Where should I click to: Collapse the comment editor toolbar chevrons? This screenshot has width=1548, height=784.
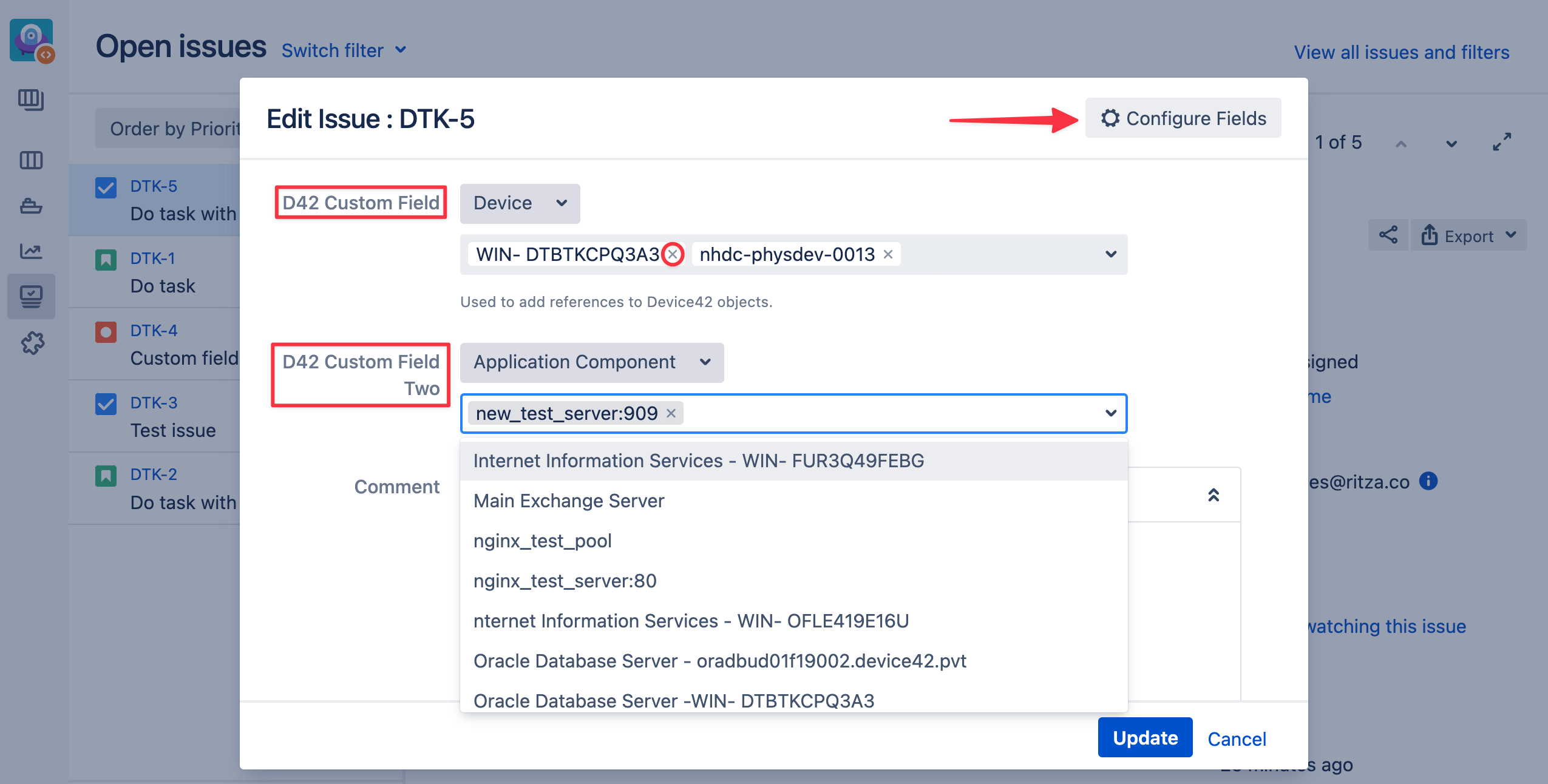click(x=1213, y=495)
